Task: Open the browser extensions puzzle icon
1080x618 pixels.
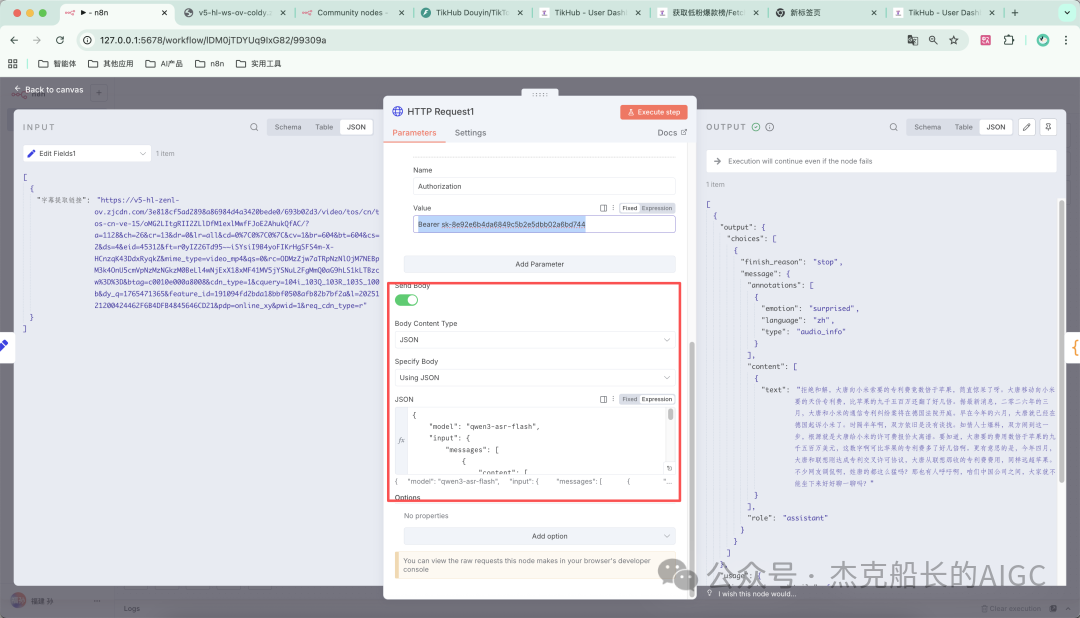Action: pyautogui.click(x=1009, y=40)
